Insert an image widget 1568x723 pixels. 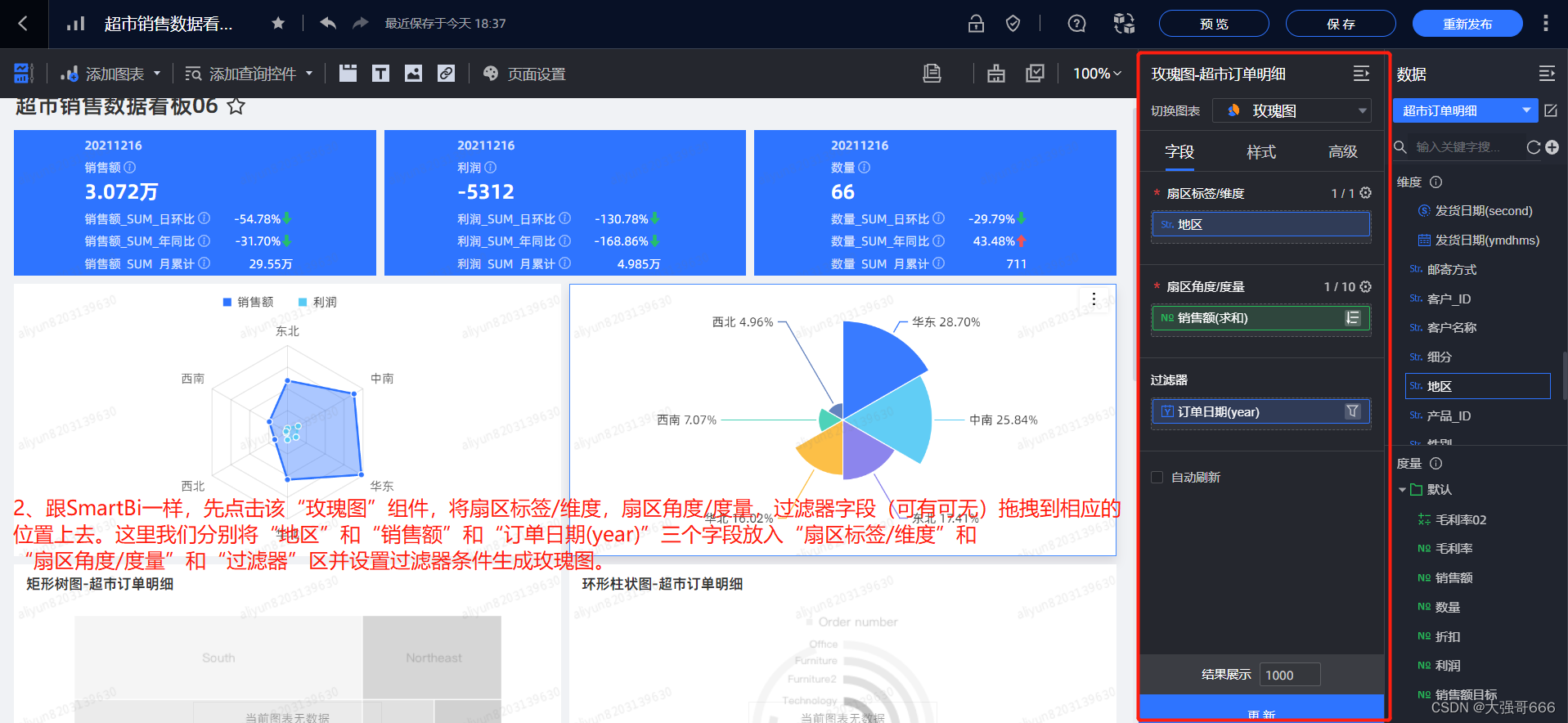pos(414,74)
